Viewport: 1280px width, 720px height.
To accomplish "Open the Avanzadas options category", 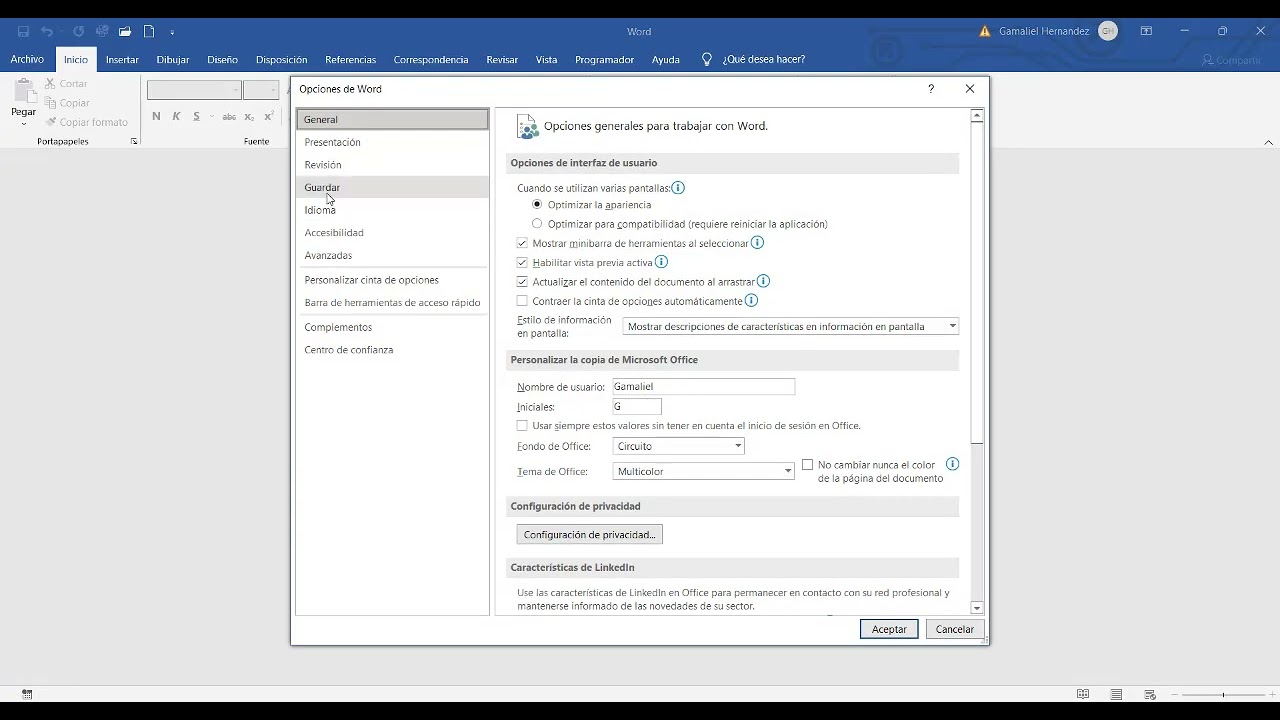I will point(392,255).
